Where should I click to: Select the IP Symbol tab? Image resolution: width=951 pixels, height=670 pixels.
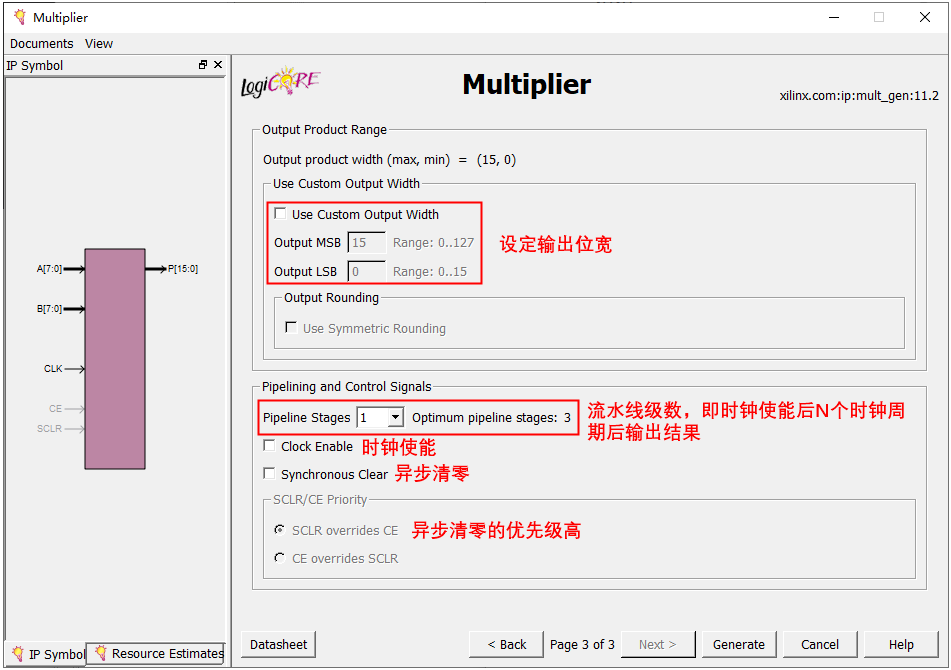tap(46, 654)
